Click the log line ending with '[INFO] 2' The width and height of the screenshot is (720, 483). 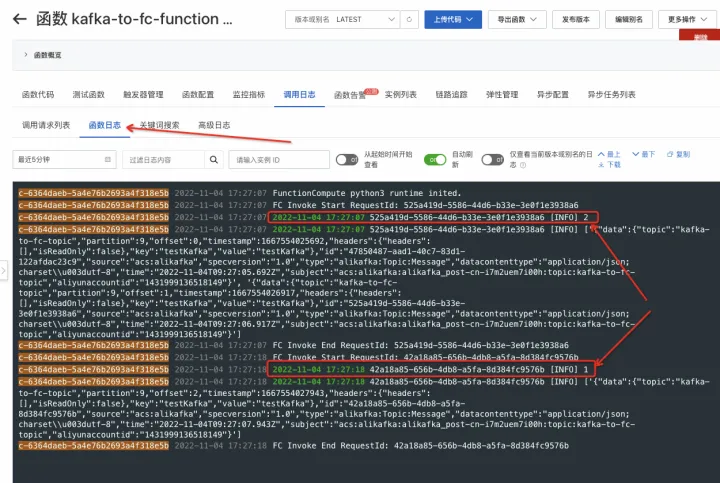pos(433,217)
